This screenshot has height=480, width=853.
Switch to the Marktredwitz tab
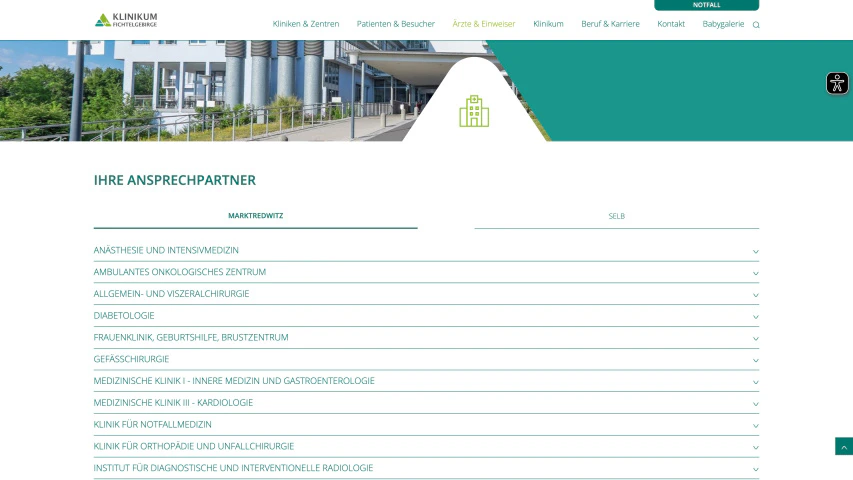(x=255, y=216)
